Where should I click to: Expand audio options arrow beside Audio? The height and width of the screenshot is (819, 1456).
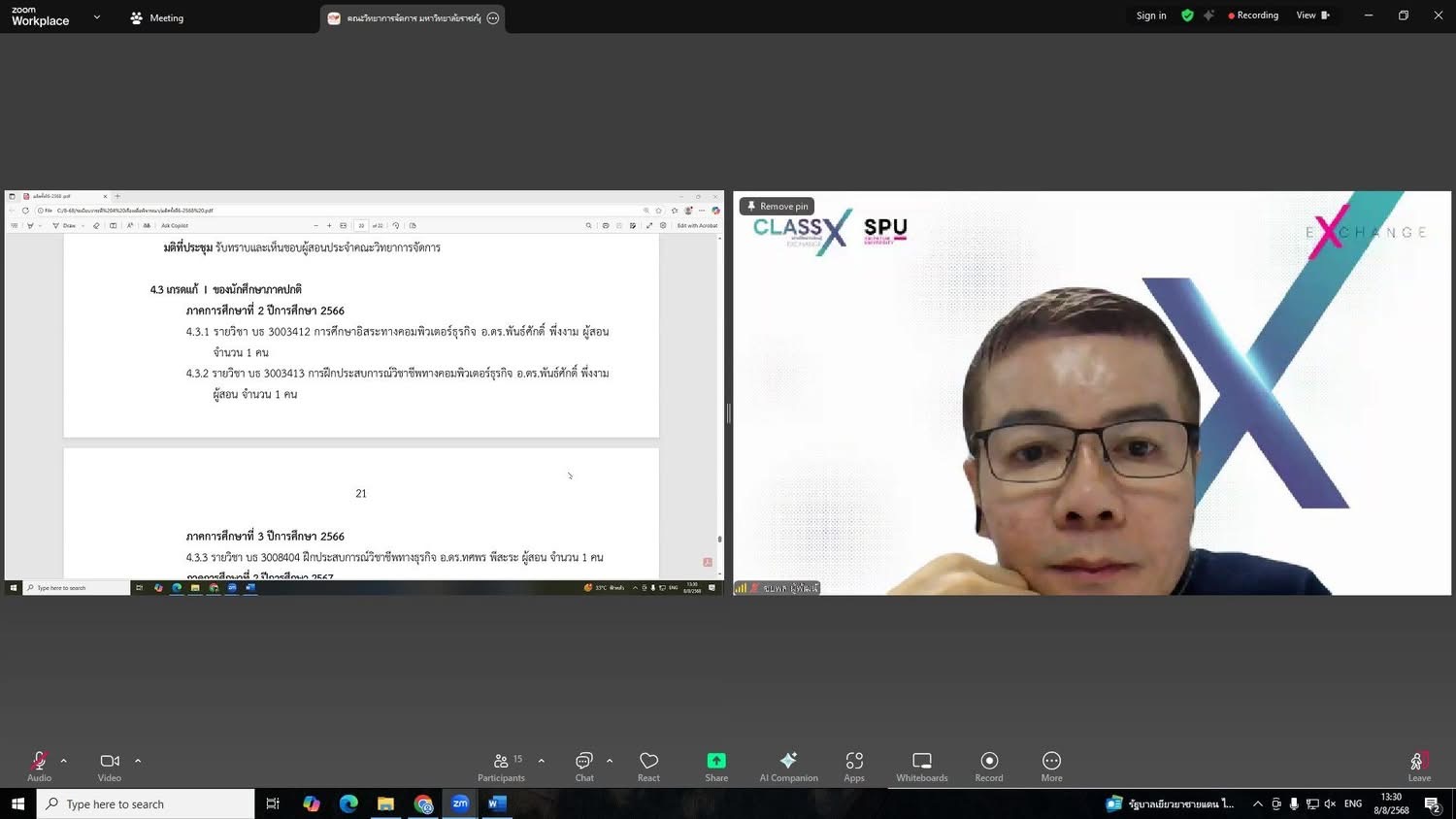click(x=64, y=761)
